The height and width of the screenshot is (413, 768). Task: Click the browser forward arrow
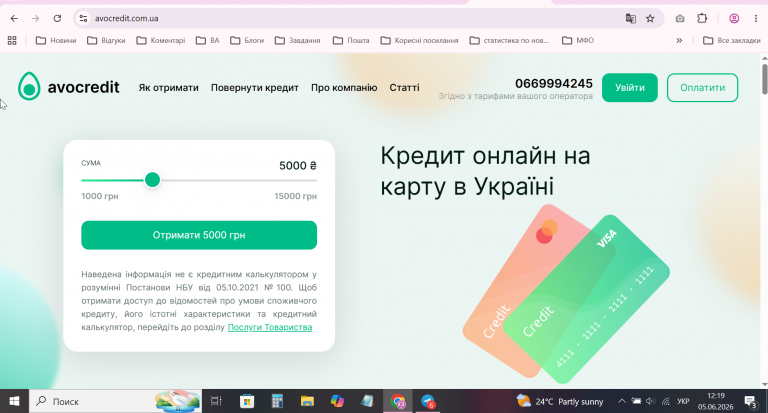(35, 19)
